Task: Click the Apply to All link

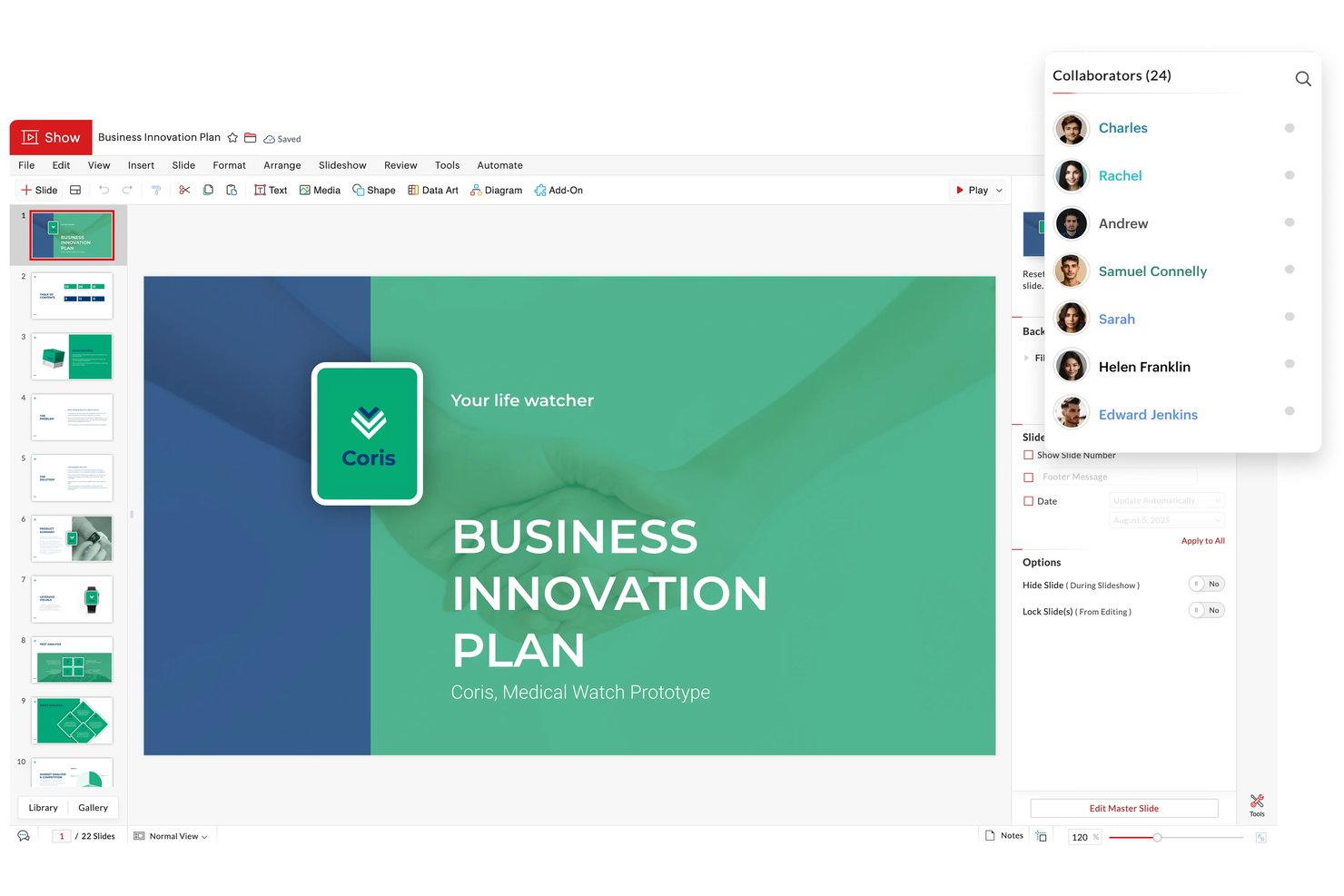Action: (1202, 540)
